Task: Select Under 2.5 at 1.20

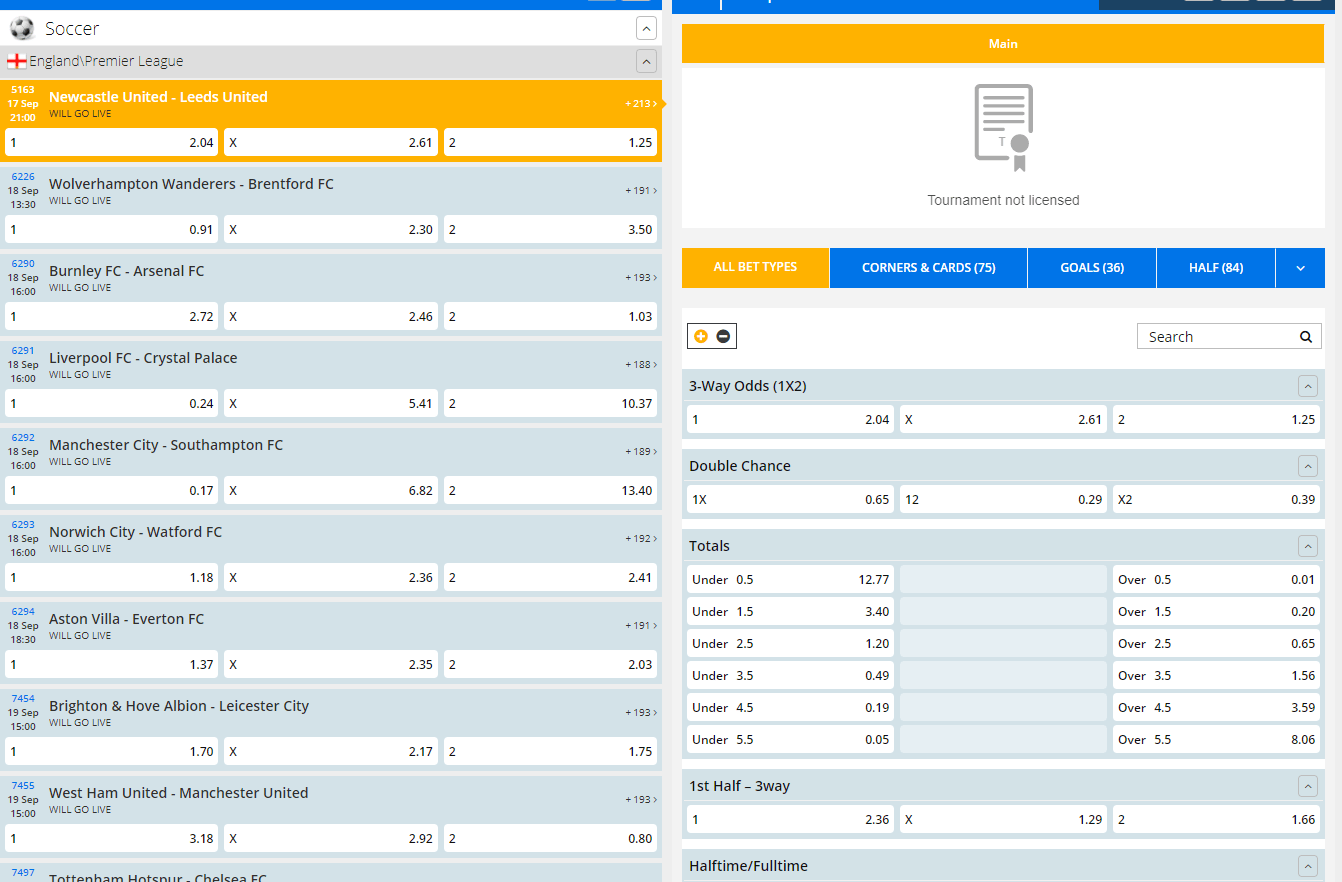Action: point(790,644)
